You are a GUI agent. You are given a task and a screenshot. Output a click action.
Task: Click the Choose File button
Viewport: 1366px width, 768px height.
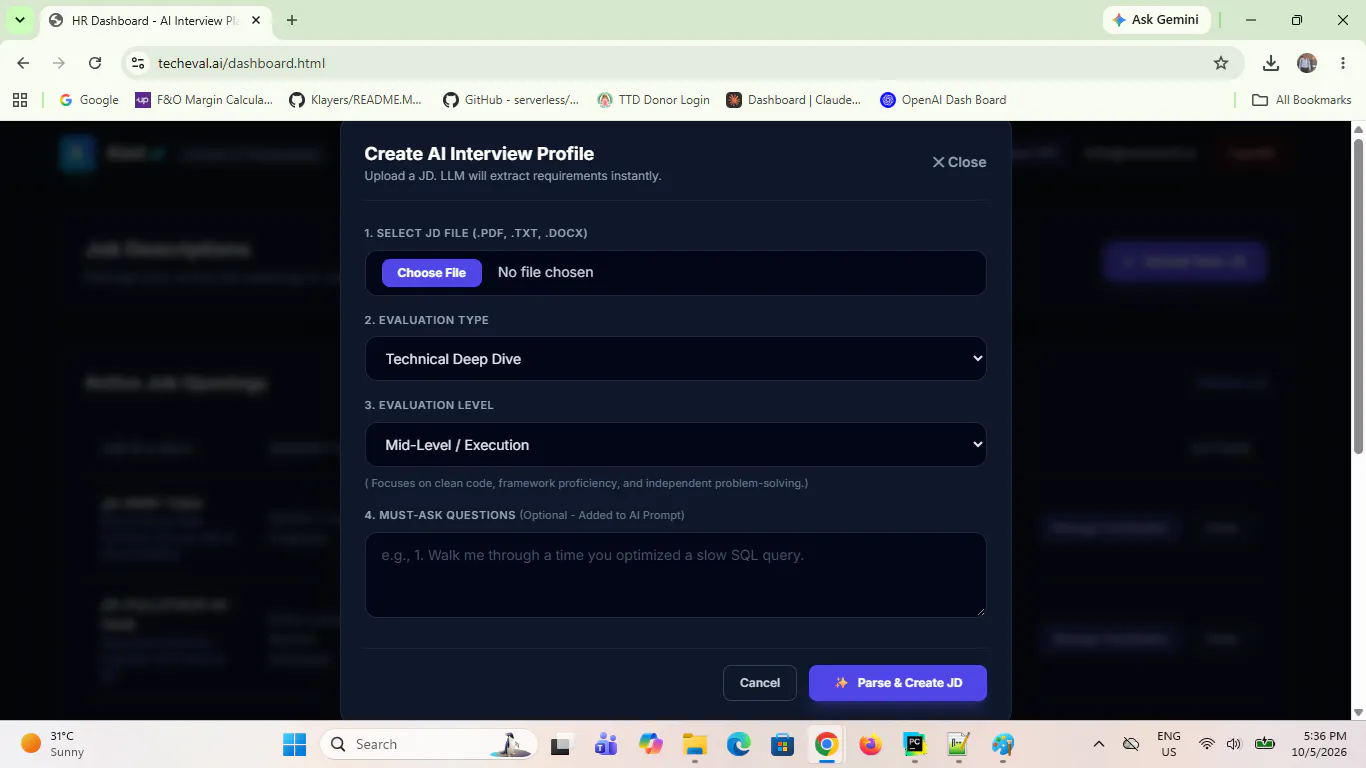tap(432, 273)
